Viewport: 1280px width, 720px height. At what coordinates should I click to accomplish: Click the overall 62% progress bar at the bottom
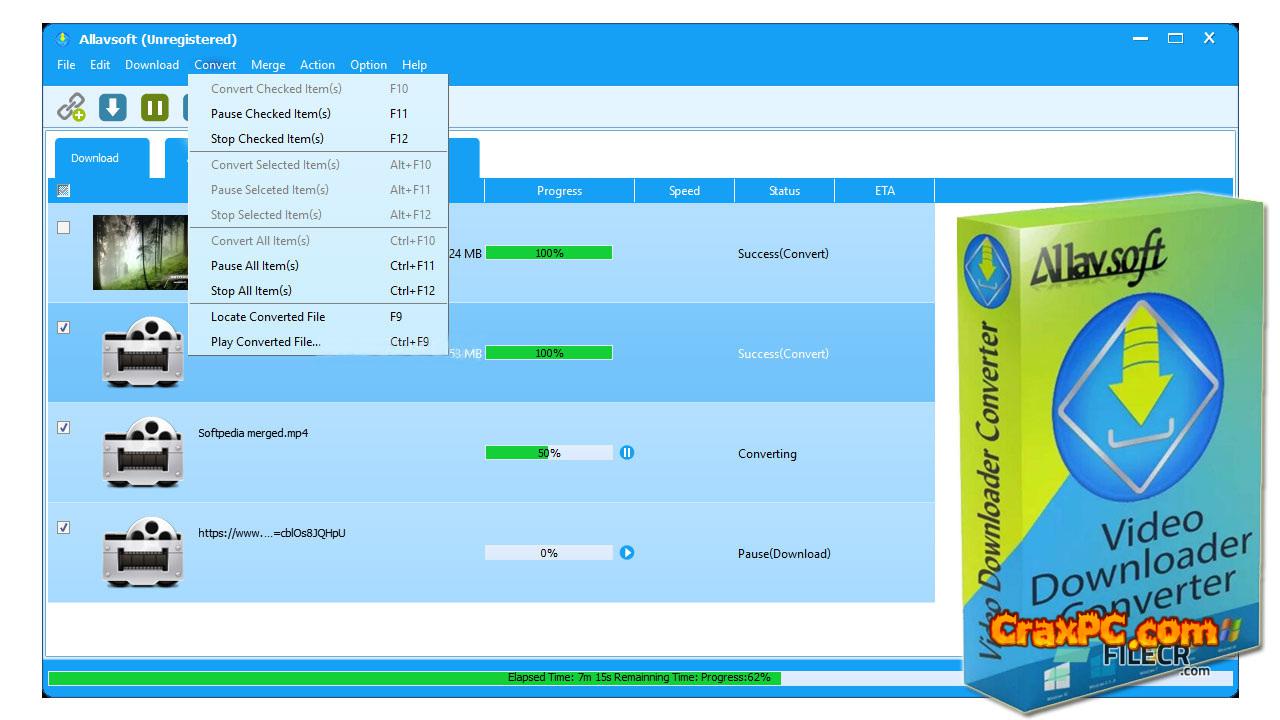click(x=640, y=677)
